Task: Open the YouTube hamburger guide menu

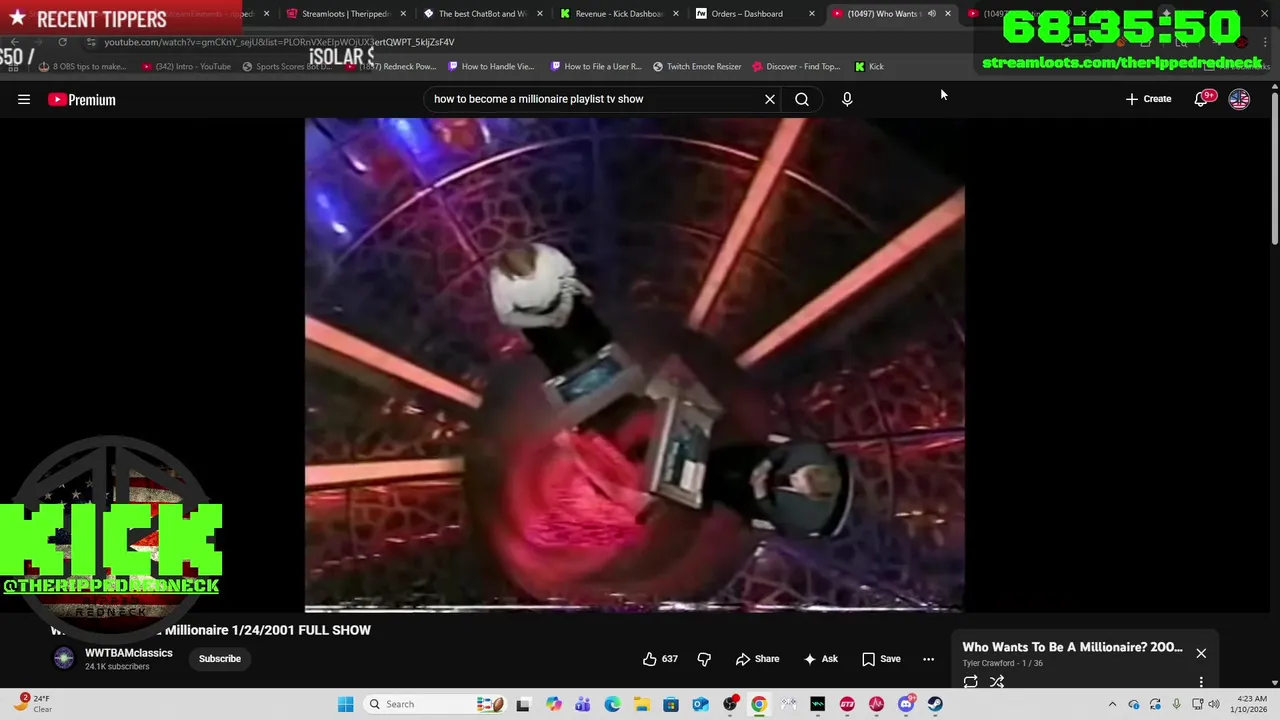Action: (24, 99)
